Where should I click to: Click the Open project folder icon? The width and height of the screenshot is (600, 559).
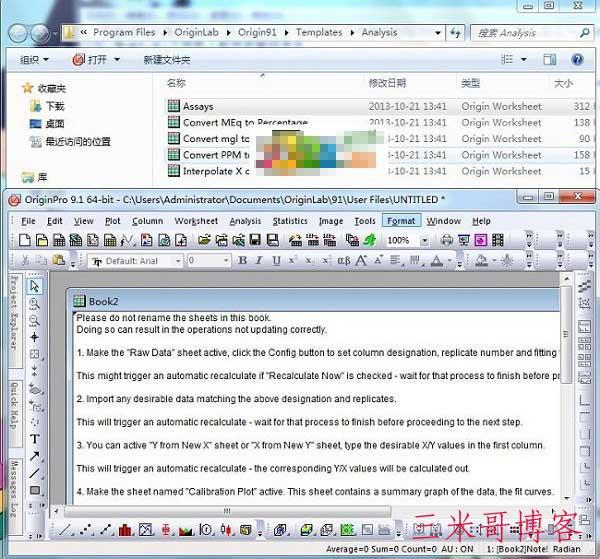click(x=204, y=240)
